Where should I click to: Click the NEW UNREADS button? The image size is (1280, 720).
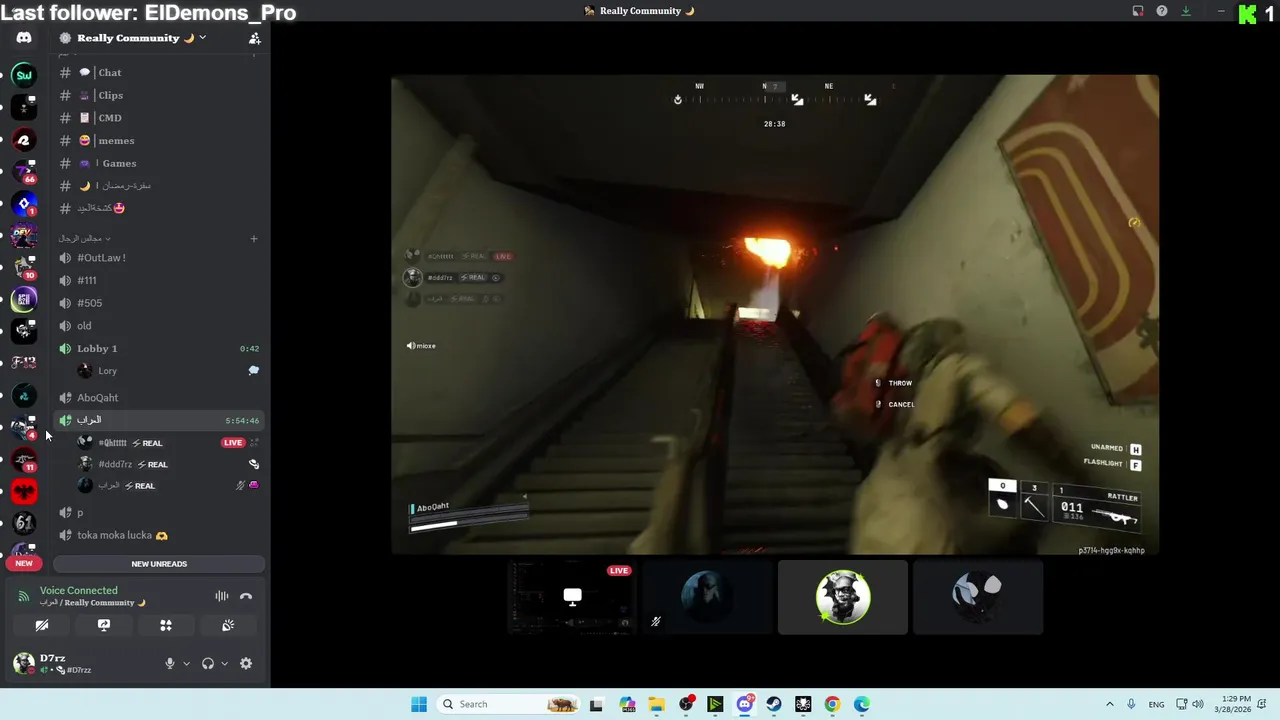[159, 564]
